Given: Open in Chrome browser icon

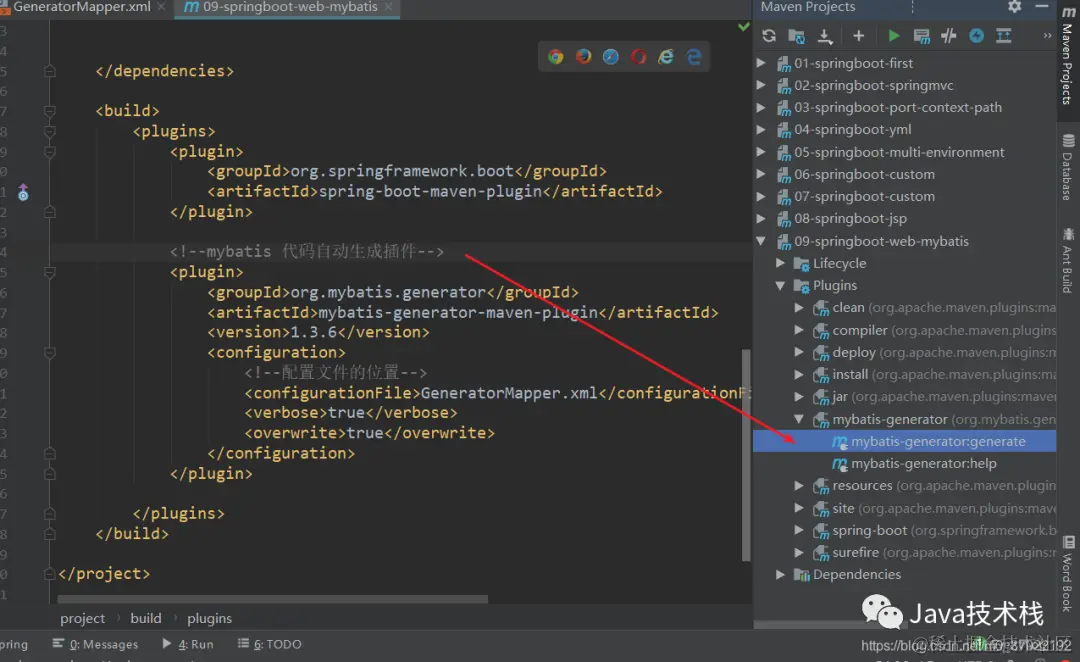Looking at the screenshot, I should (556, 56).
